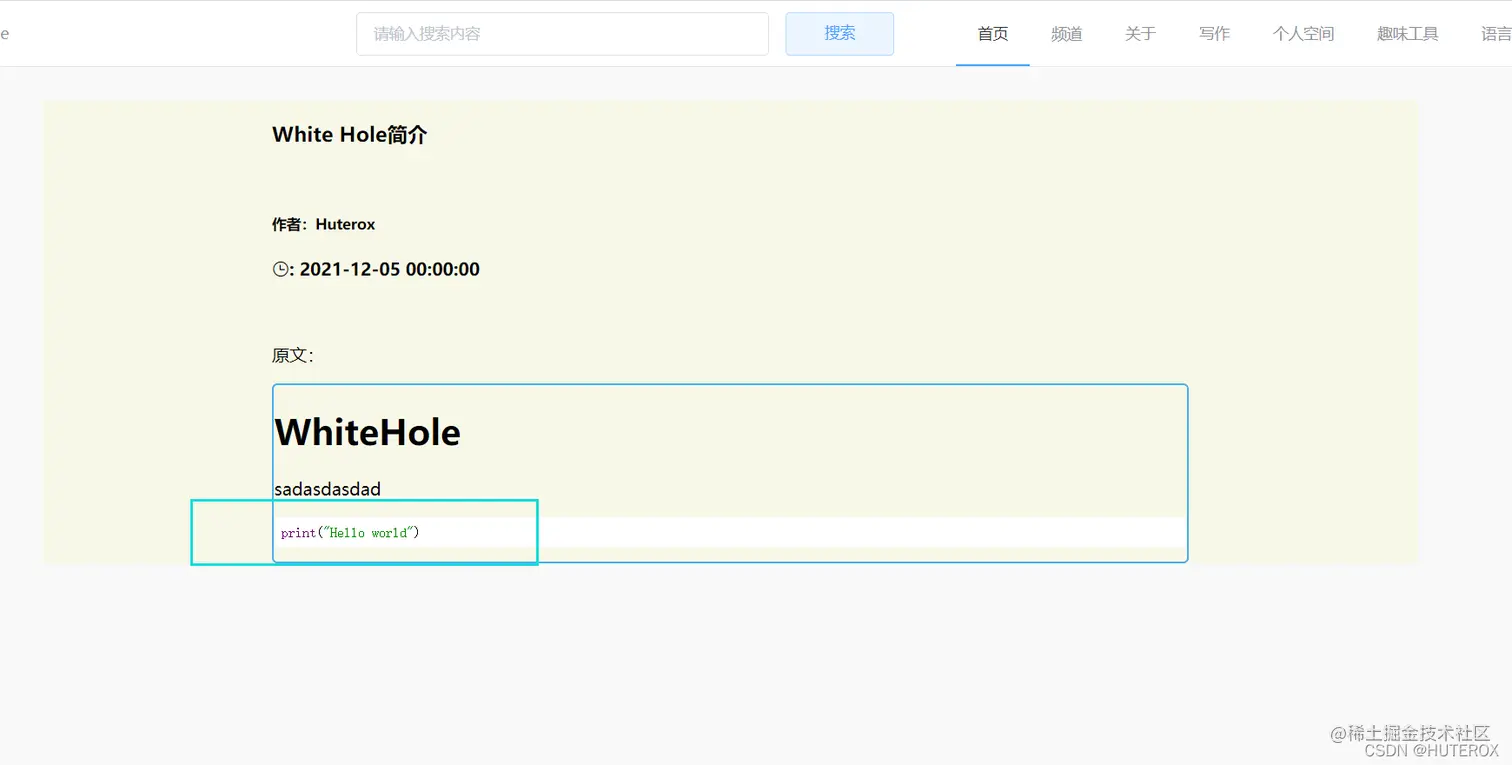Click the partial site logo at top left

pyautogui.click(x=6, y=32)
